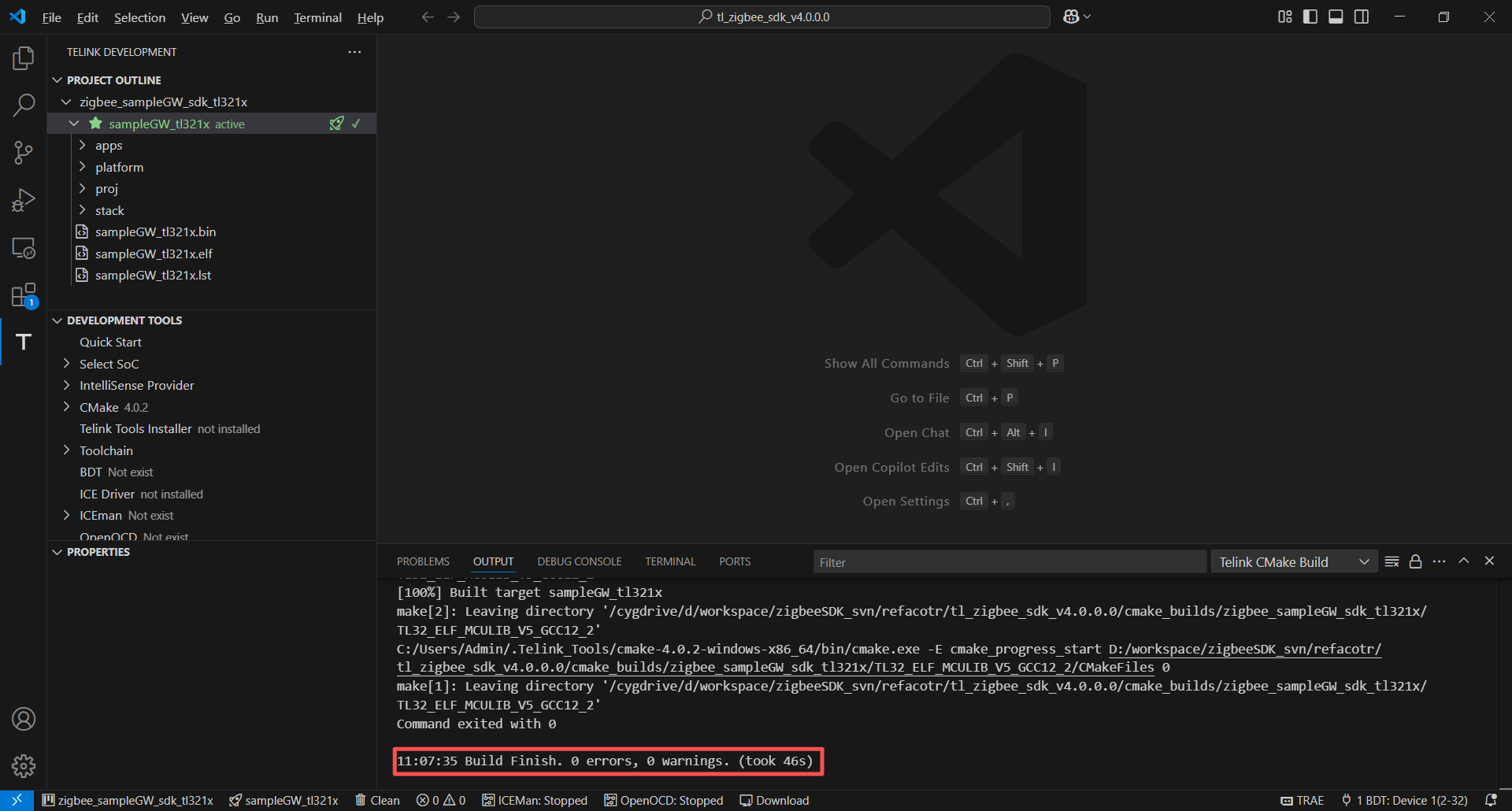Expand IntelliSense Provider item

(66, 386)
